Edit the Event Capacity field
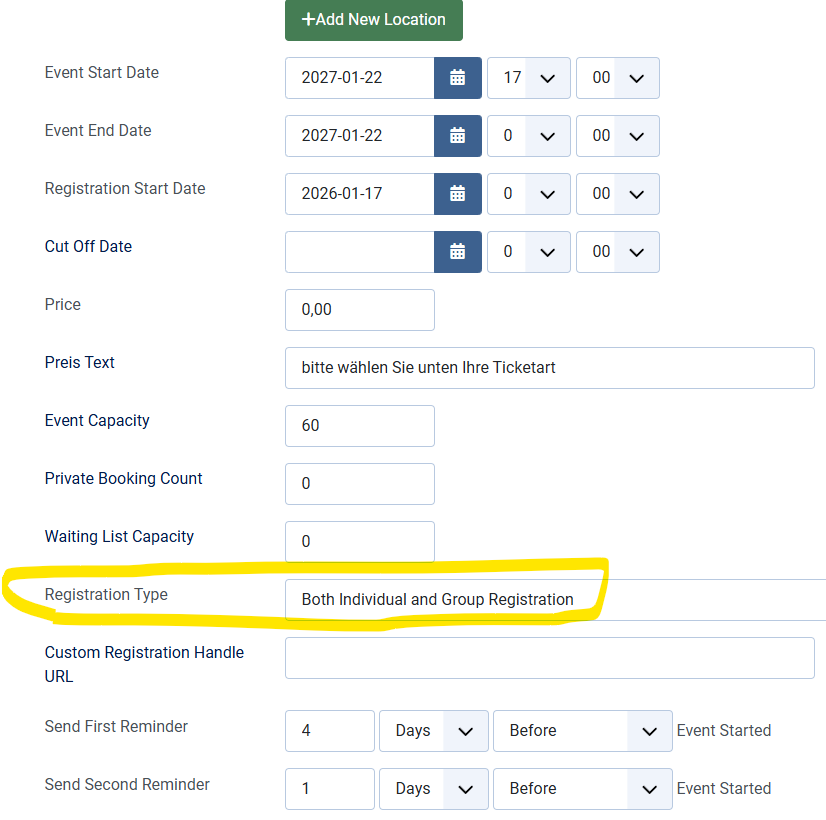 coord(359,426)
